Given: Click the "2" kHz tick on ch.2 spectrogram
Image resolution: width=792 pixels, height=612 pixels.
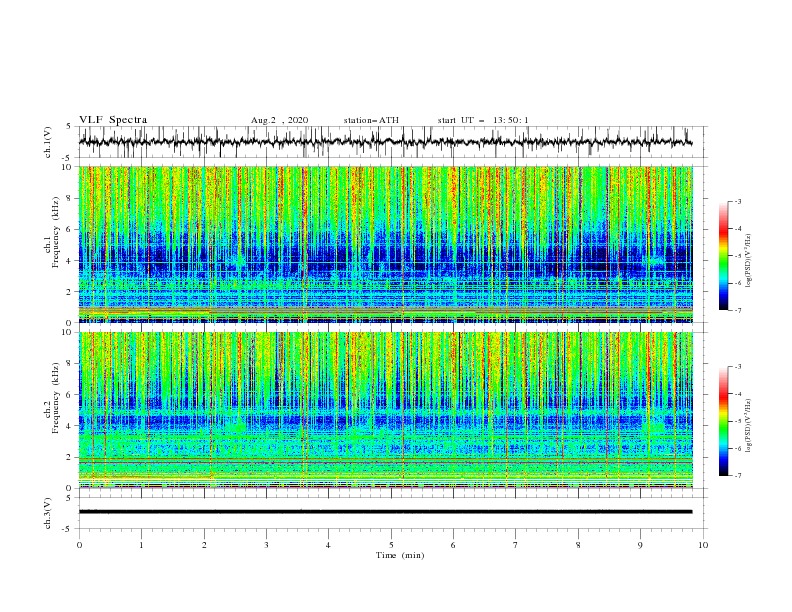Looking at the screenshot, I should pos(70,457).
